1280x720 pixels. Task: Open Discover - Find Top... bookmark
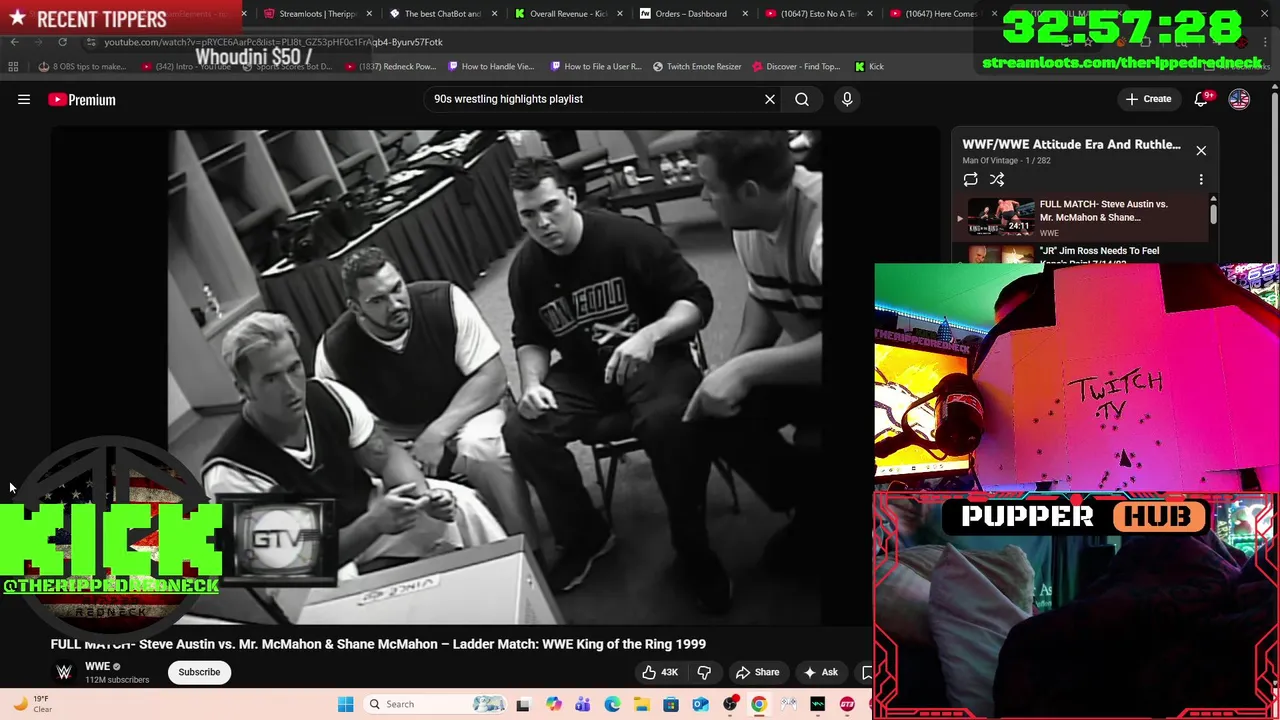[796, 66]
